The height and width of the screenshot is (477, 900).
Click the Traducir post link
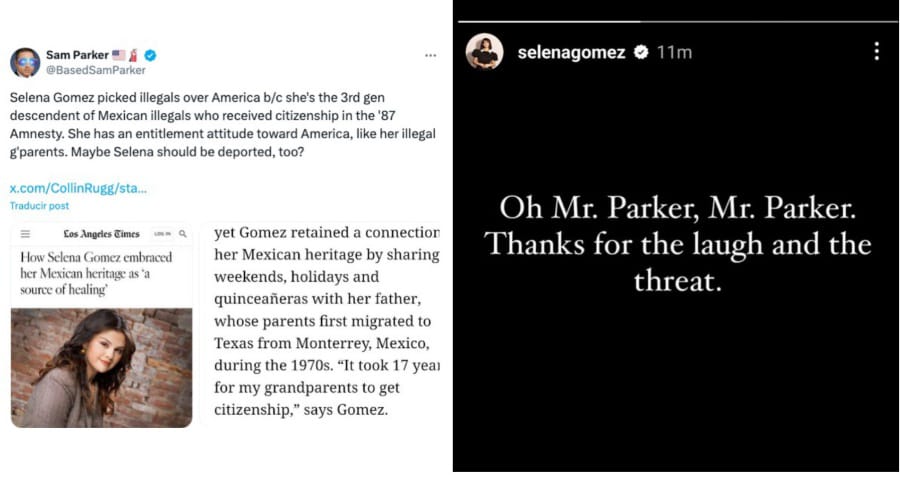[40, 205]
